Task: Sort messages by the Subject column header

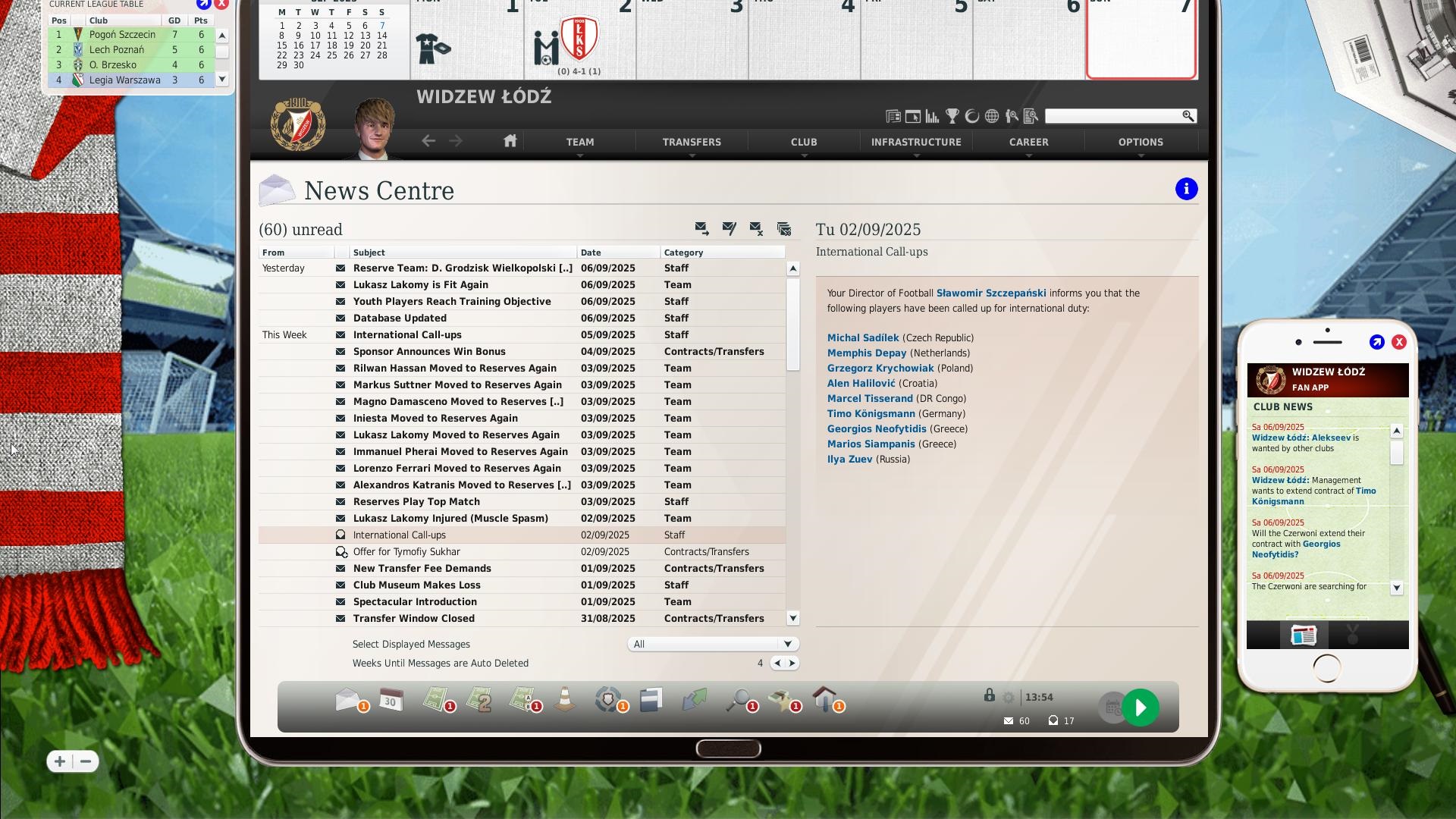Action: coord(463,253)
